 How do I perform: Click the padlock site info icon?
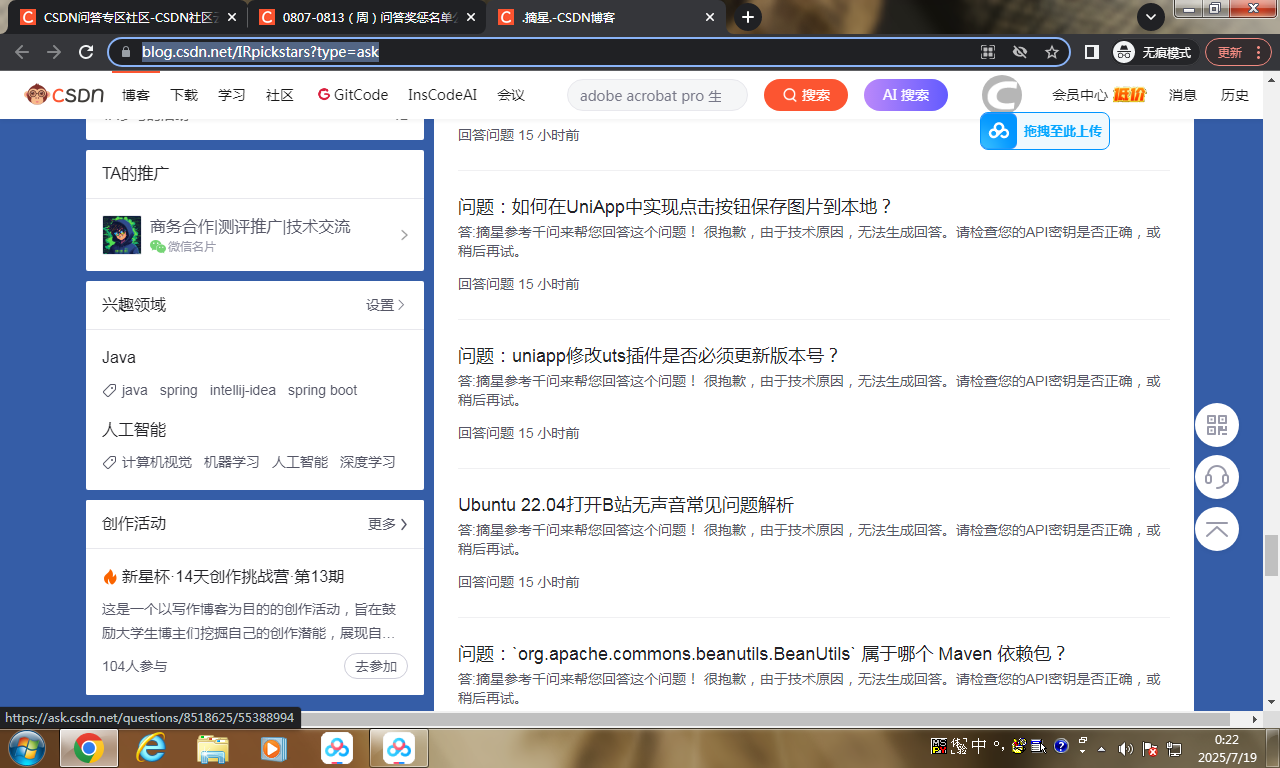pos(125,52)
